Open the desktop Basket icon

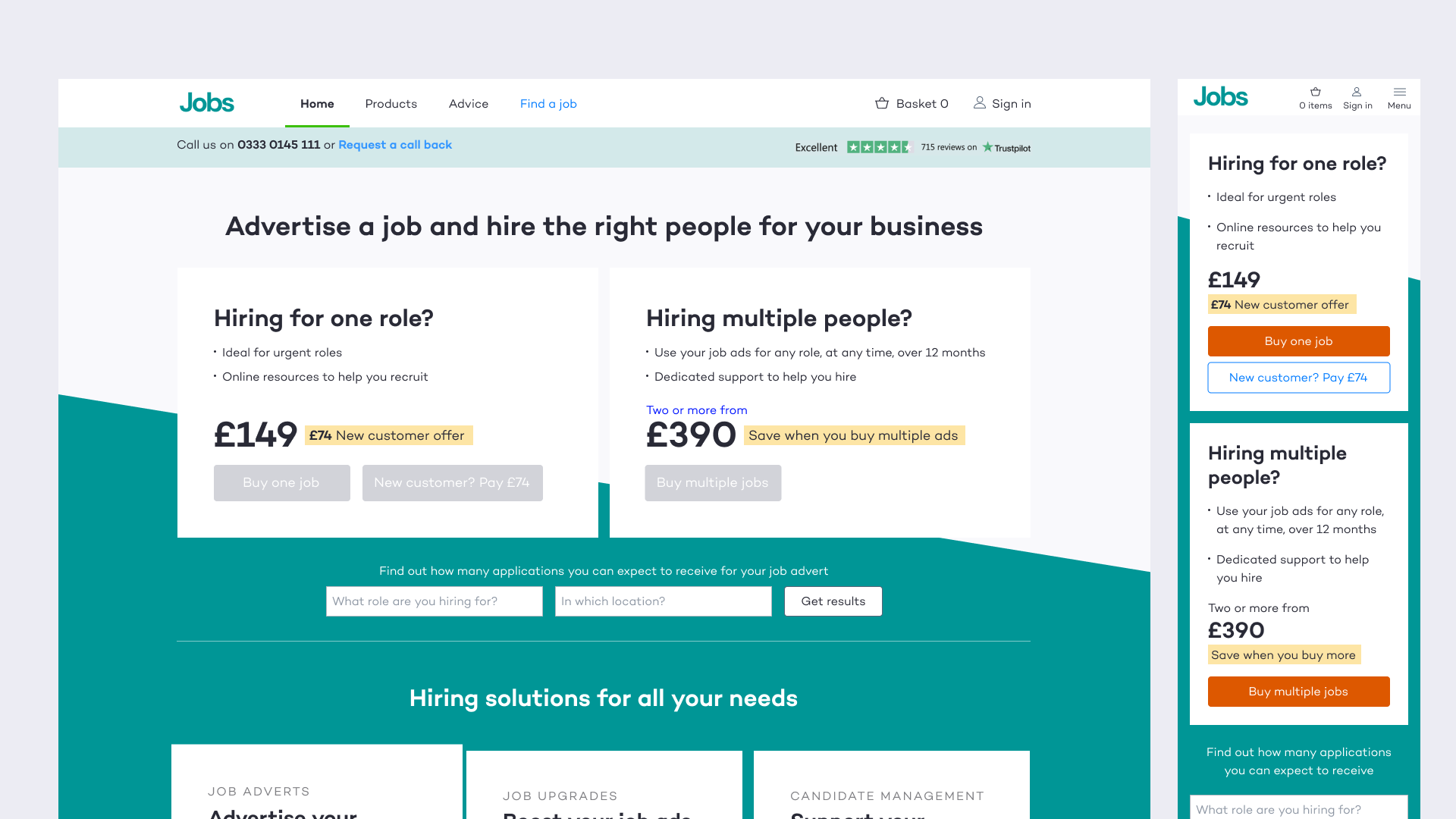tap(882, 103)
